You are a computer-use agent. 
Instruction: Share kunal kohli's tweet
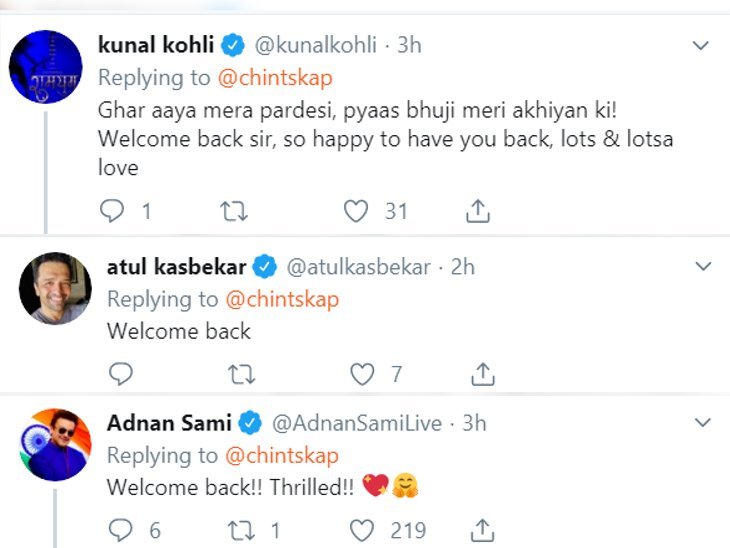pos(478,210)
